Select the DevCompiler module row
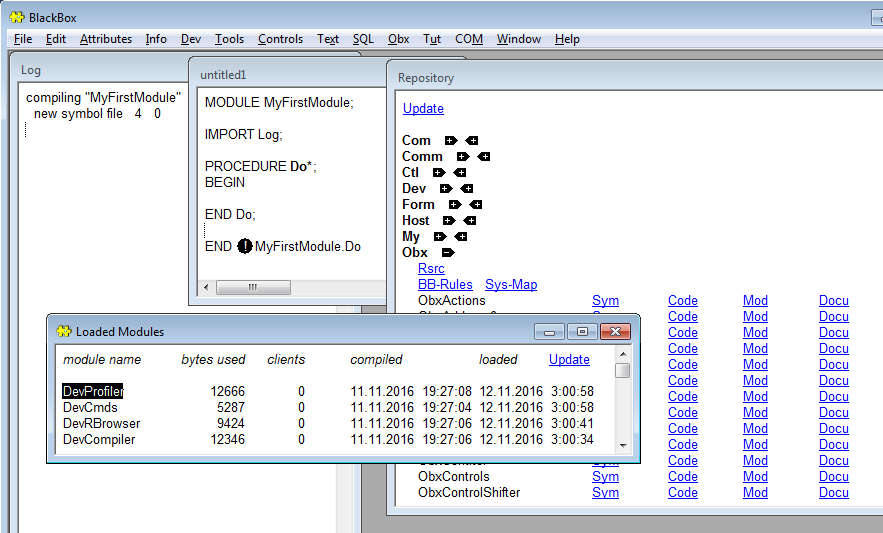883x533 pixels. pos(99,440)
